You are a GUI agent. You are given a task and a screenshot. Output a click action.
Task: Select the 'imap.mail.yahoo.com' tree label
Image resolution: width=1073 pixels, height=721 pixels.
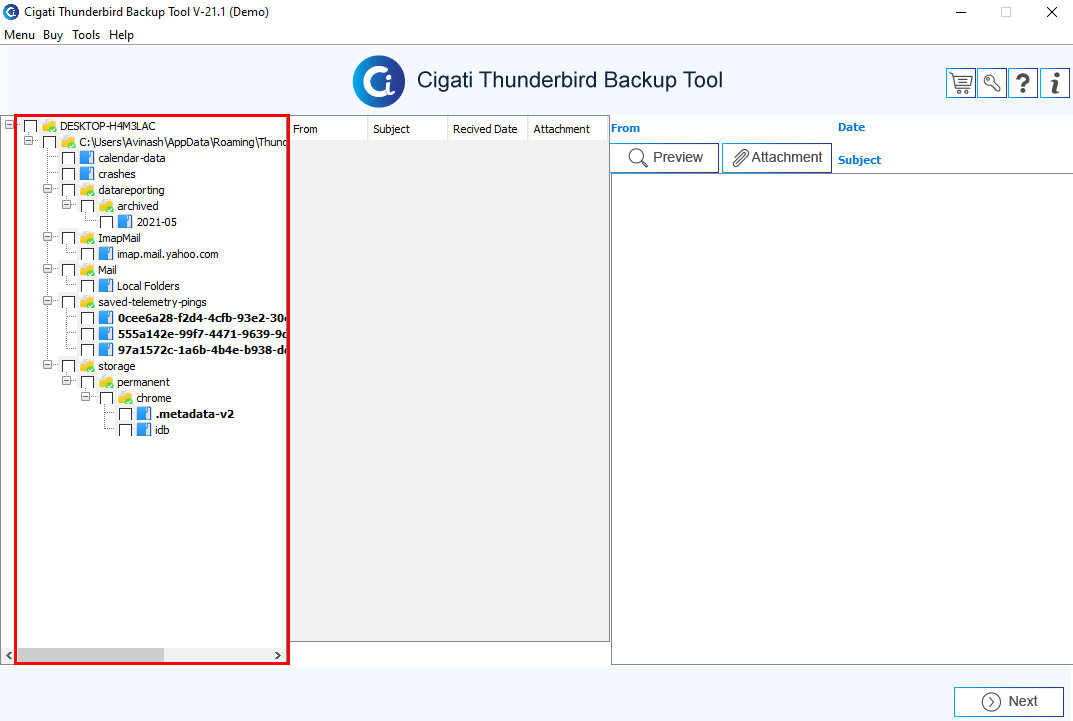168,254
